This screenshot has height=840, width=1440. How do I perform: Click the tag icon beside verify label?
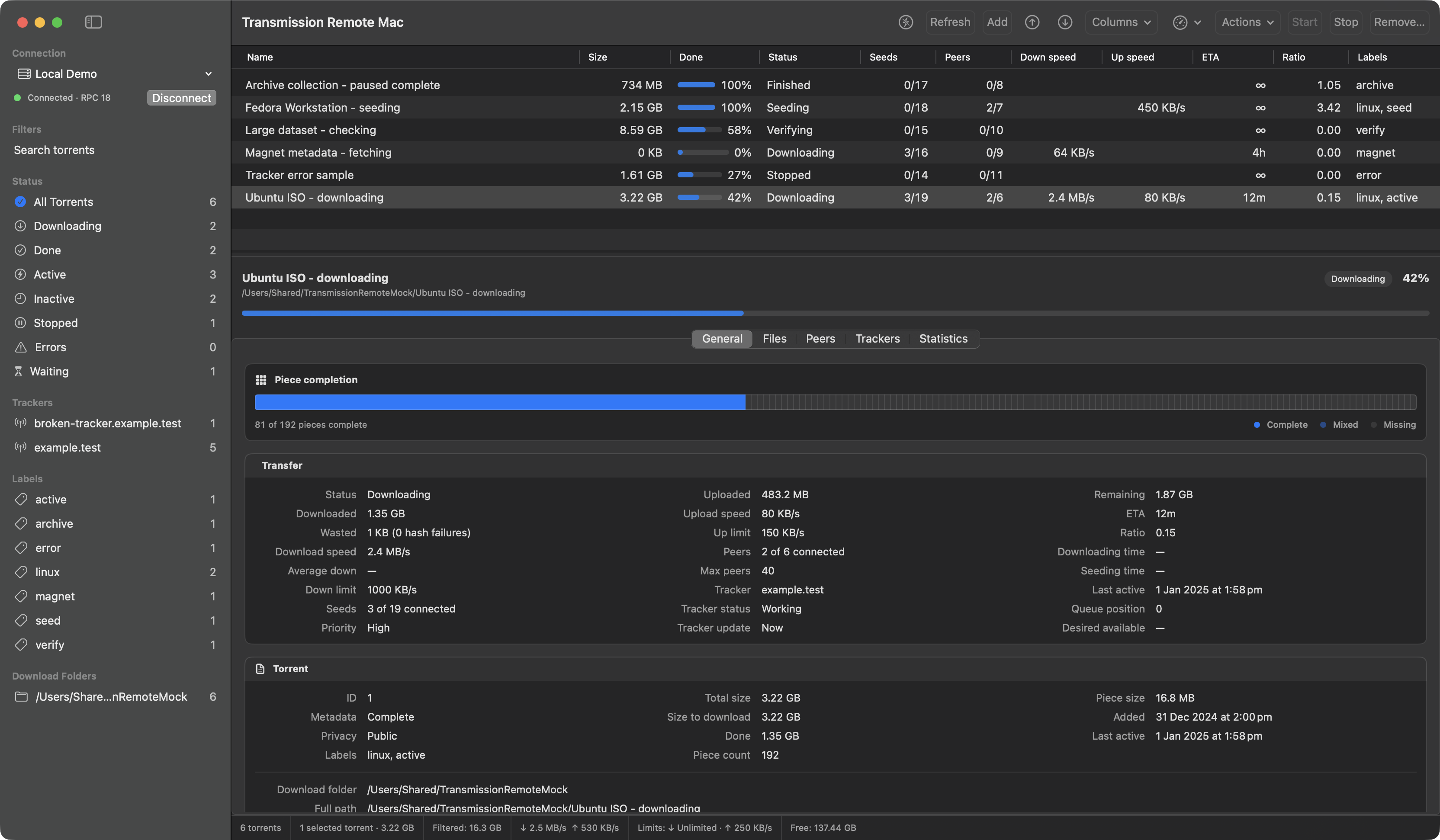point(21,644)
